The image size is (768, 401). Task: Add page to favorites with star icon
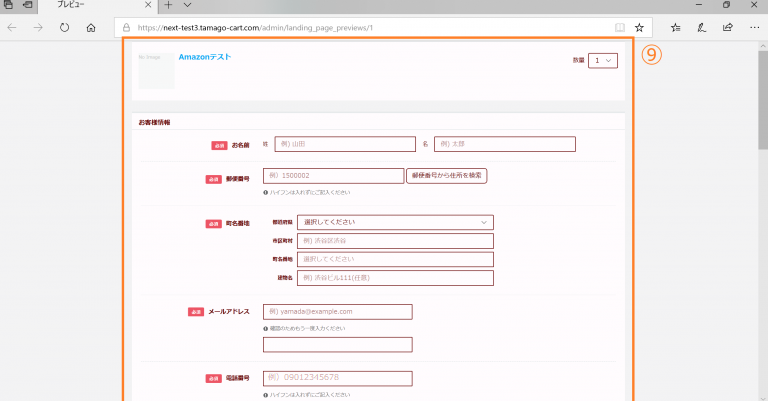(640, 27)
